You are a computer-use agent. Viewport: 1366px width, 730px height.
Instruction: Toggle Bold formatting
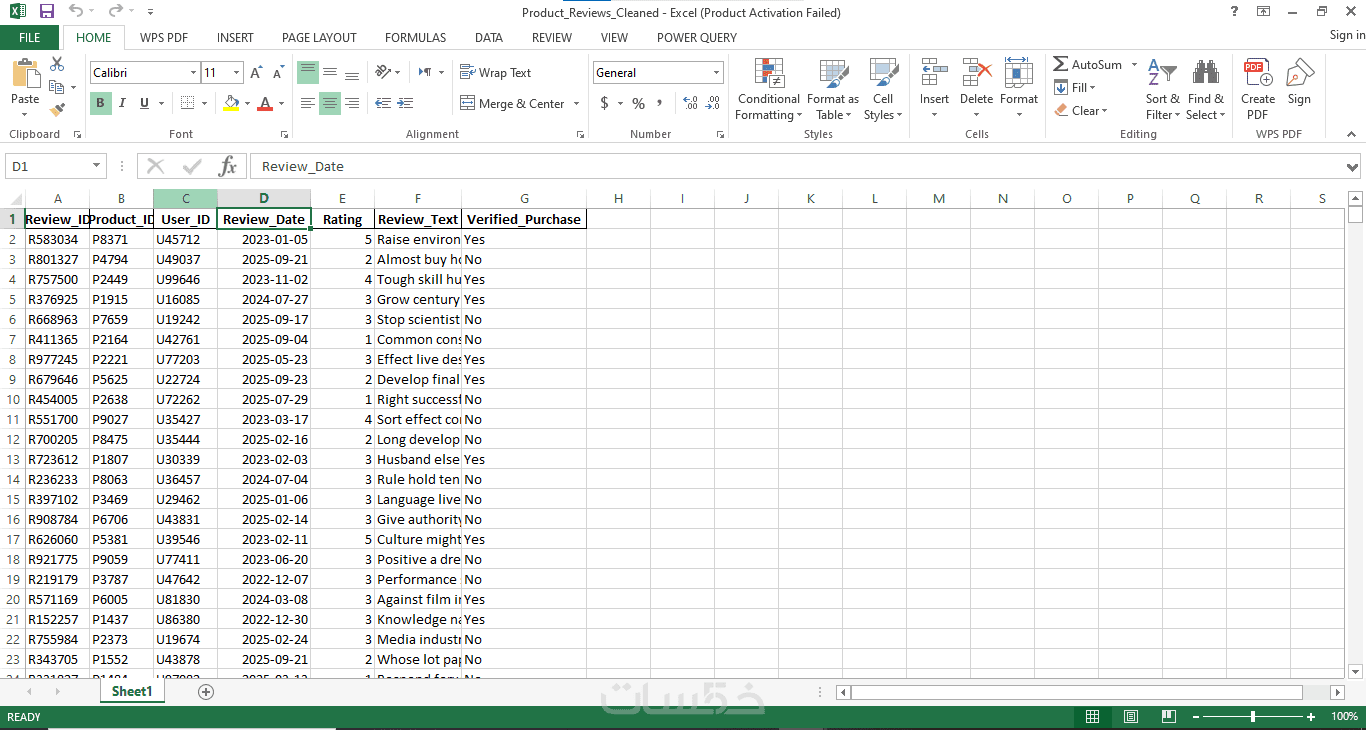click(x=100, y=103)
